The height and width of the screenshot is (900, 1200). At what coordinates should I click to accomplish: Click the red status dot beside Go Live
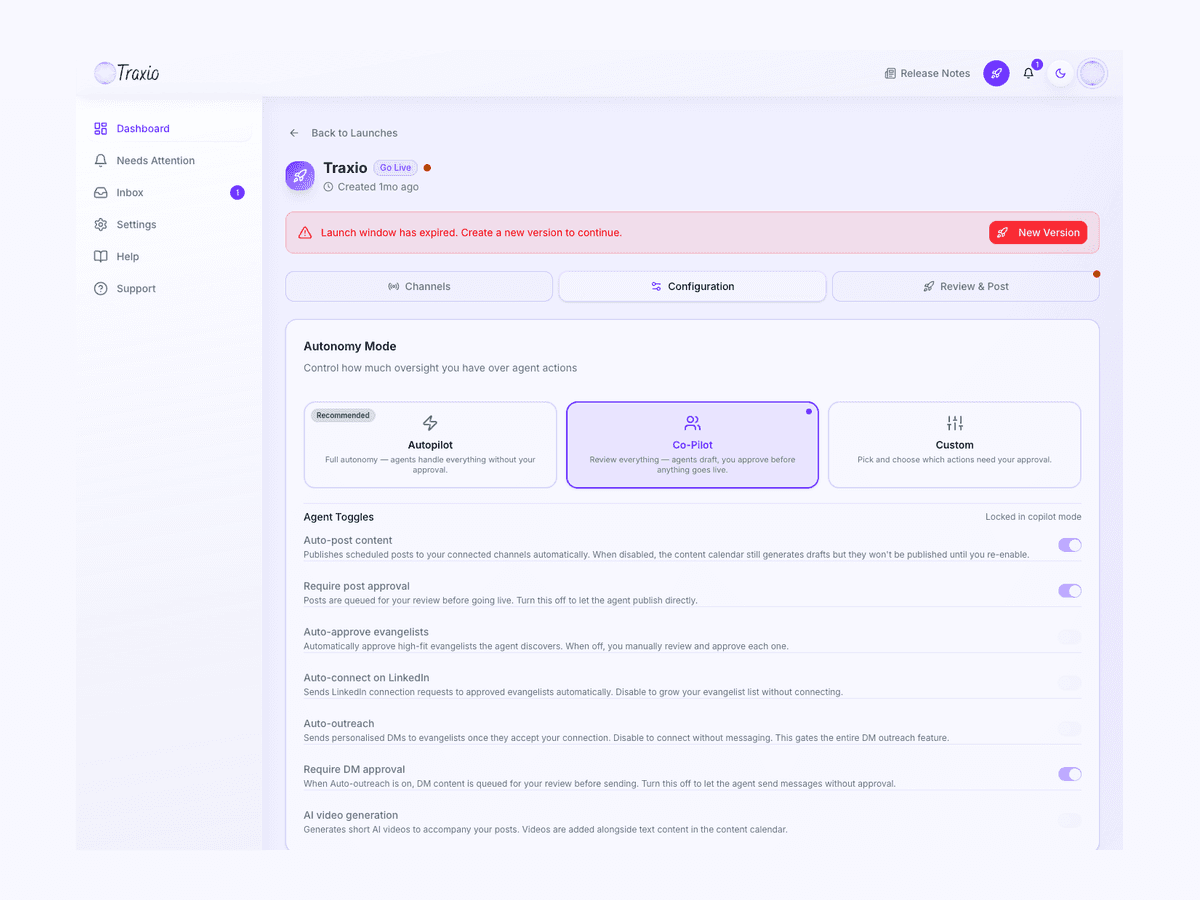(x=427, y=168)
